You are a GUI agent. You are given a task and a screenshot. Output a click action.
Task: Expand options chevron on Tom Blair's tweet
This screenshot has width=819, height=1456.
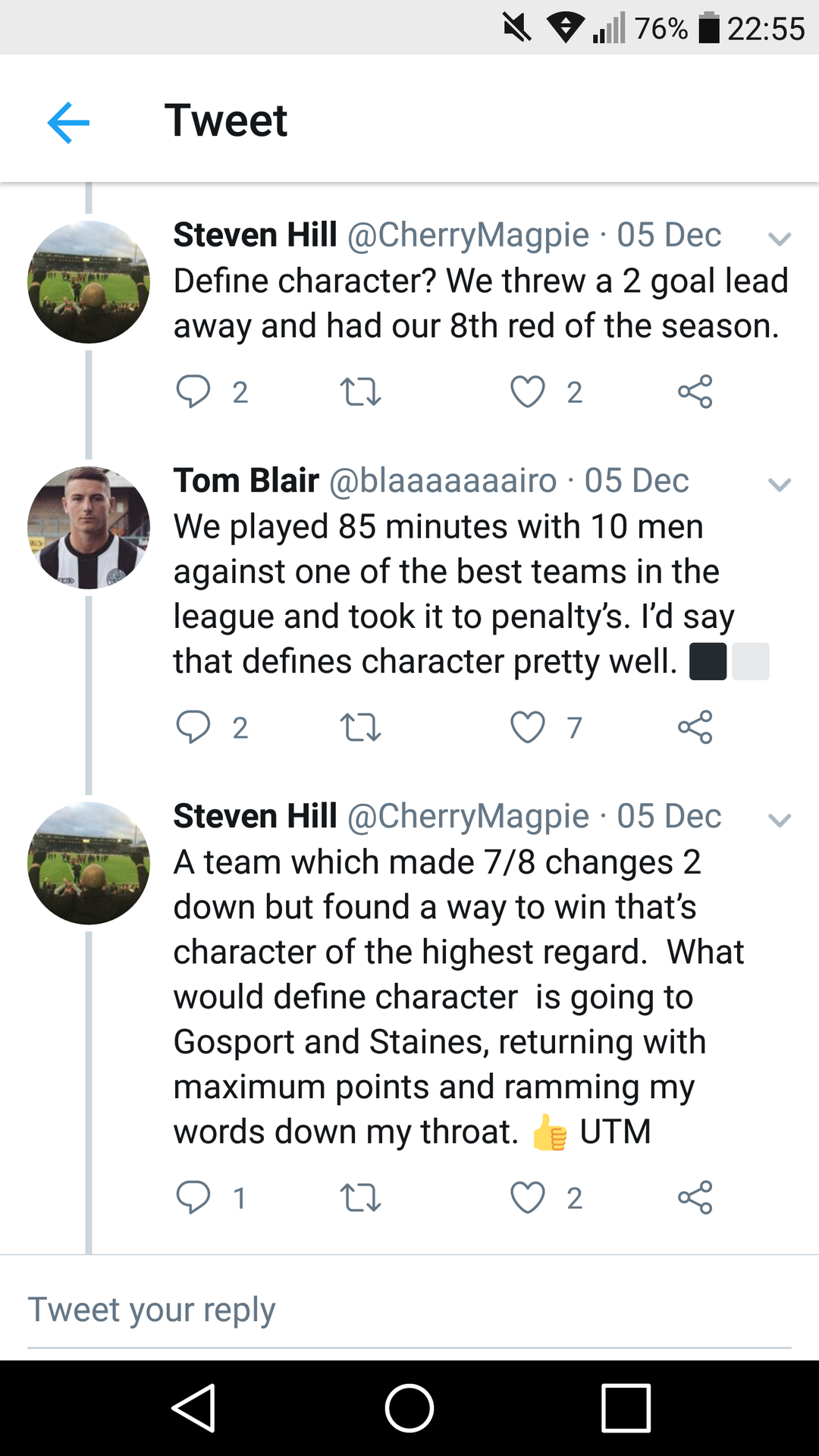pos(780,485)
